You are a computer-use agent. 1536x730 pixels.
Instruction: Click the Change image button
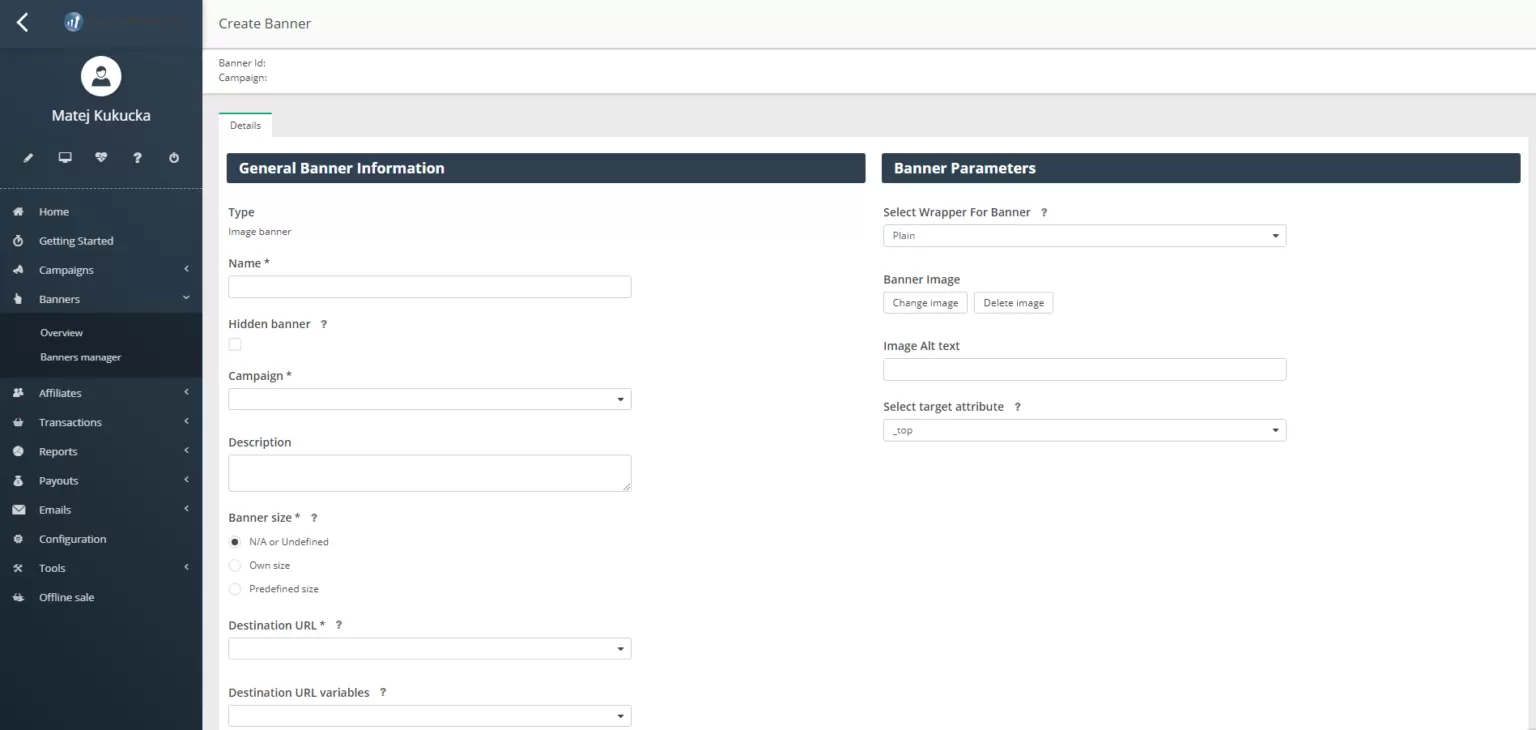[x=925, y=303]
